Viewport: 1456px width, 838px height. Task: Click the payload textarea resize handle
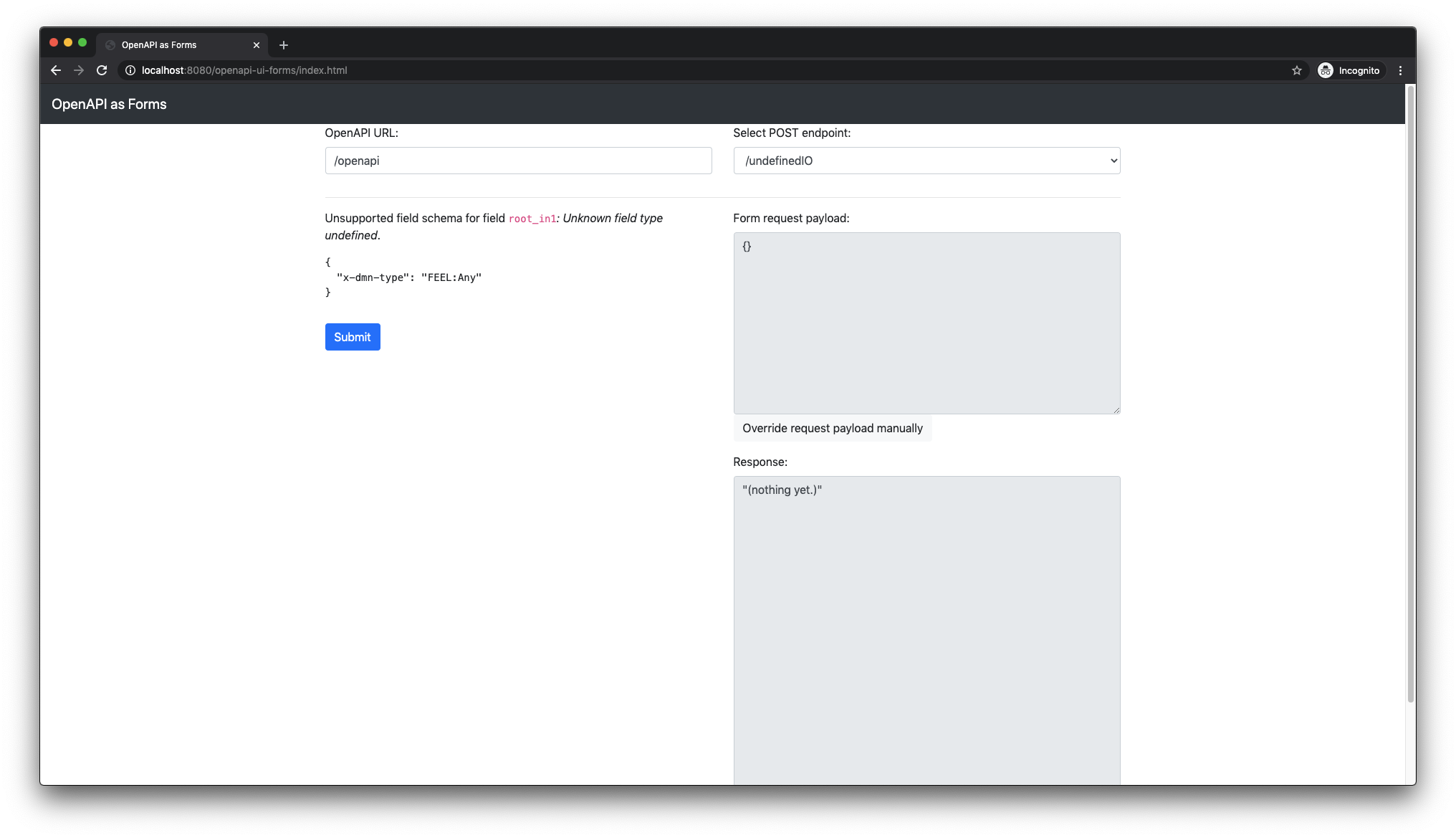[x=1116, y=410]
